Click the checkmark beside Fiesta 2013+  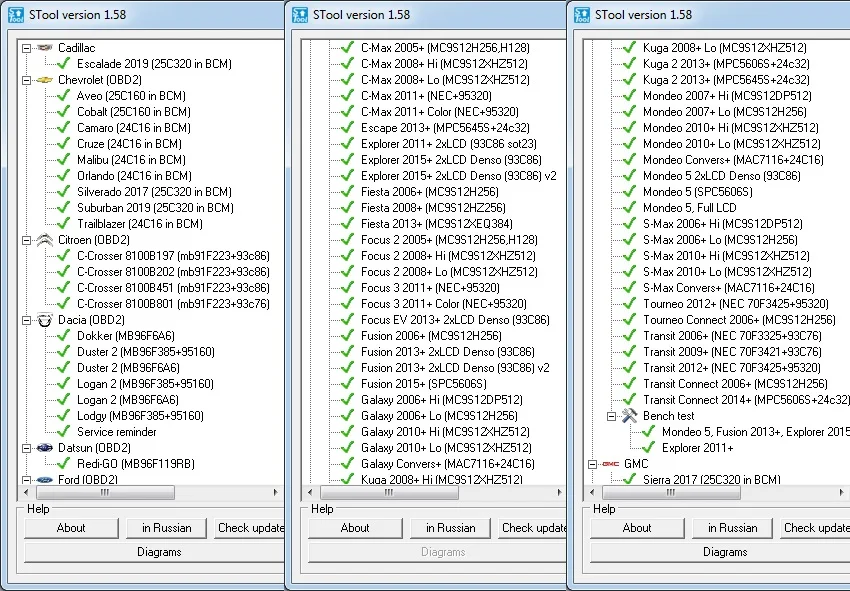tap(347, 223)
